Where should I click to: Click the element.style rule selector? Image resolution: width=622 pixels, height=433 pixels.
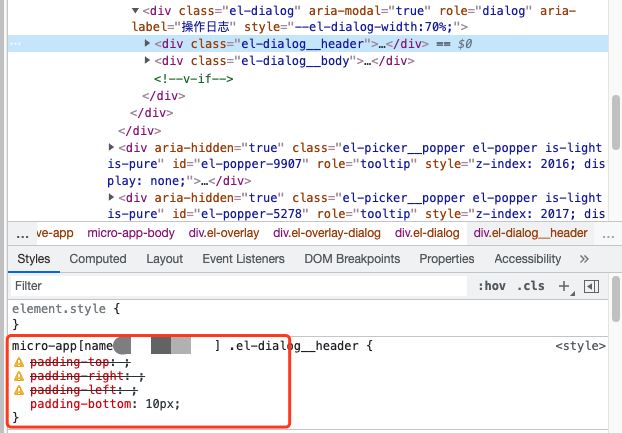coord(59,308)
